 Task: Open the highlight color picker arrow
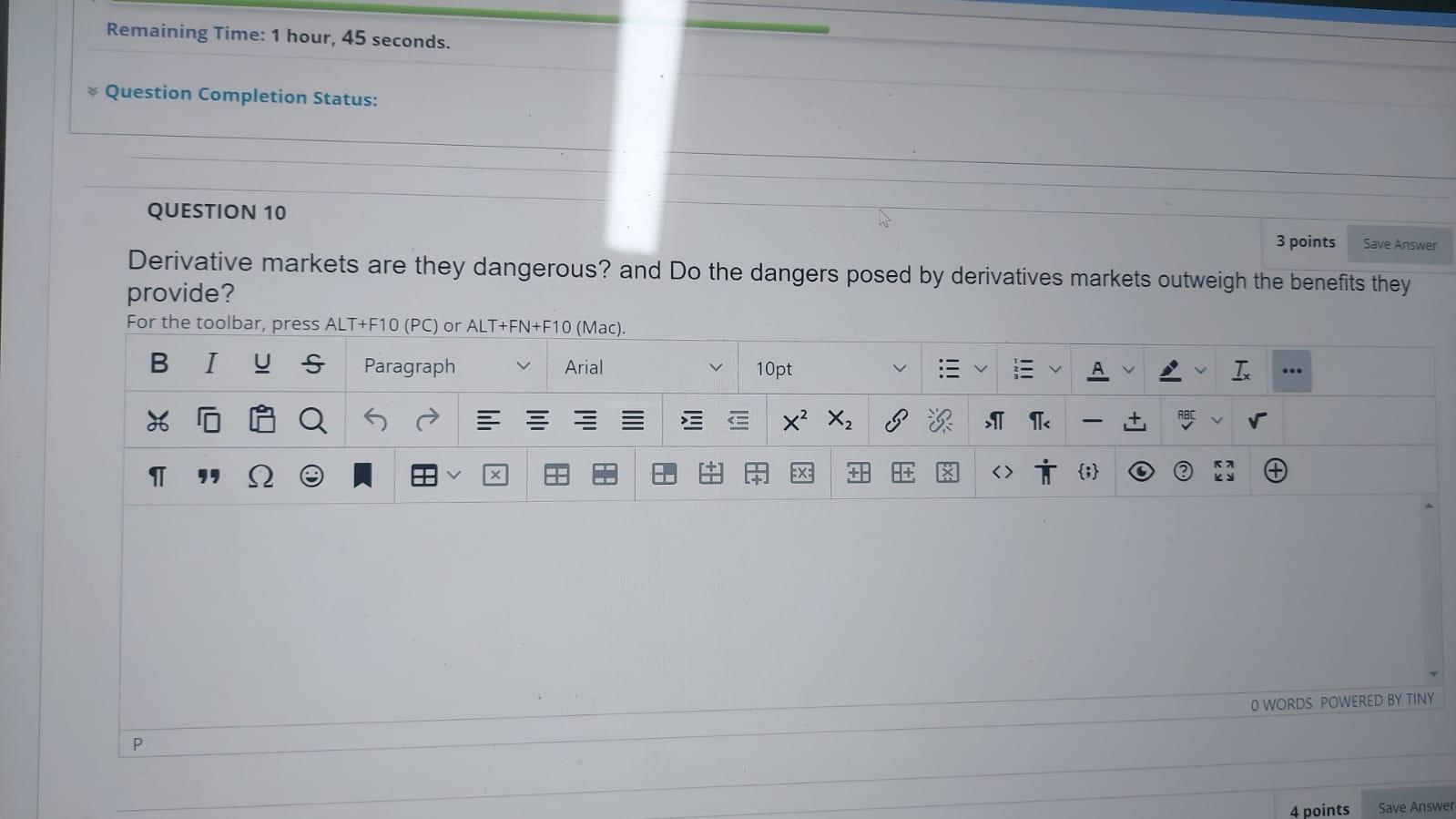pyautogui.click(x=1201, y=370)
